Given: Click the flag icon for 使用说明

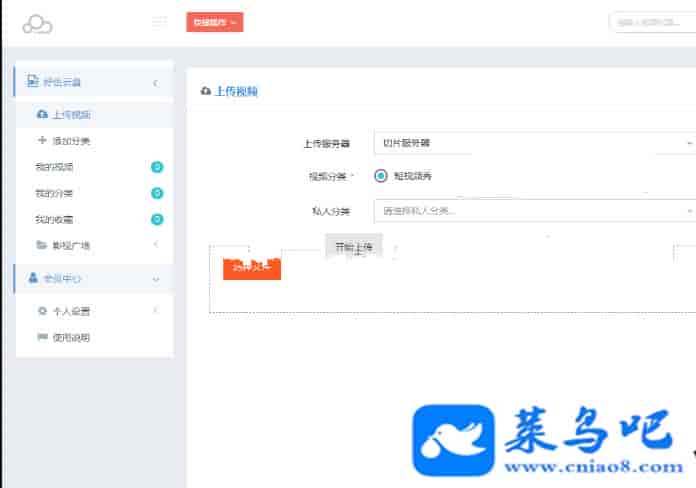Looking at the screenshot, I should [x=42, y=337].
